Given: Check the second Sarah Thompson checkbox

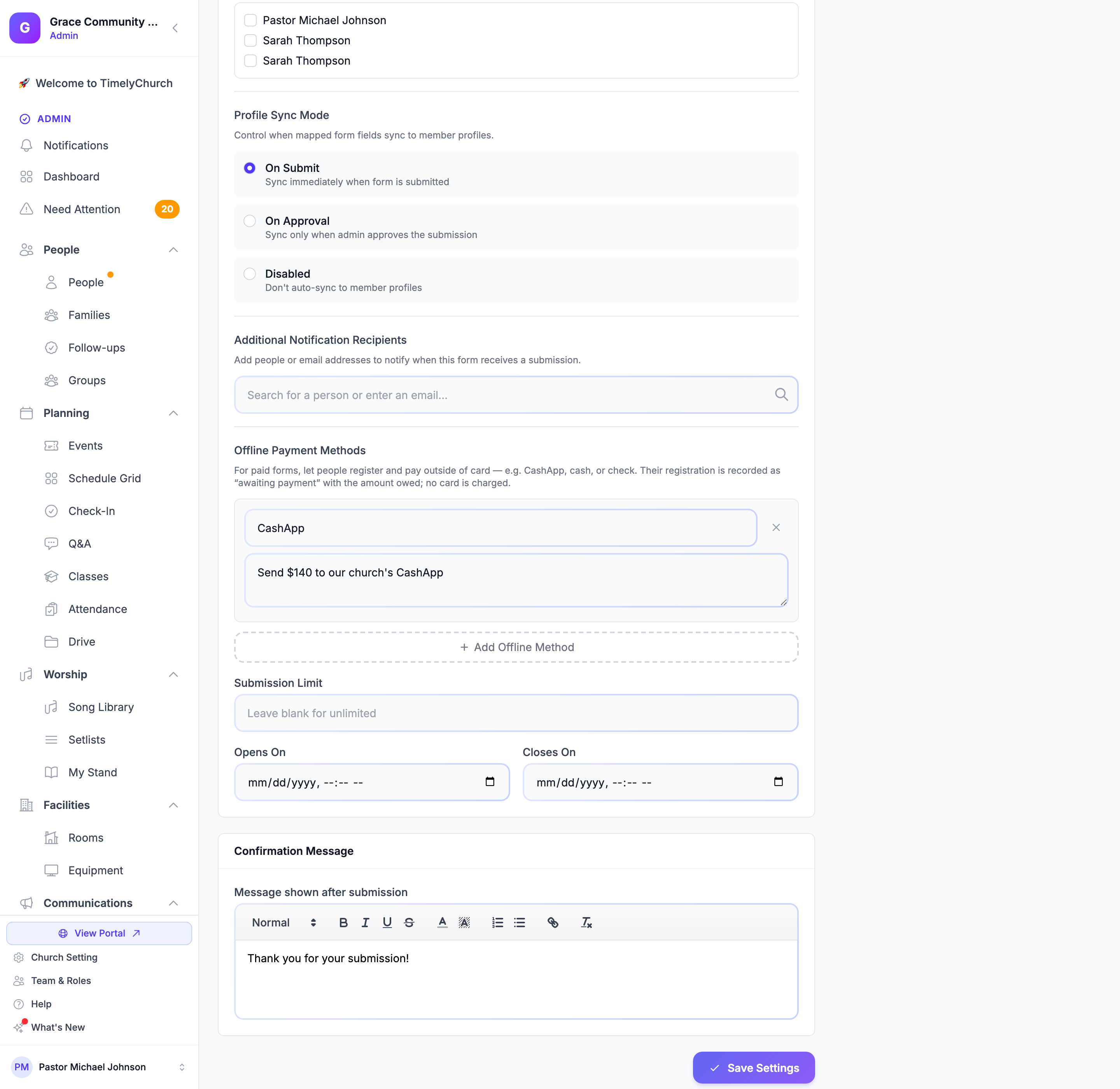Looking at the screenshot, I should pos(250,61).
